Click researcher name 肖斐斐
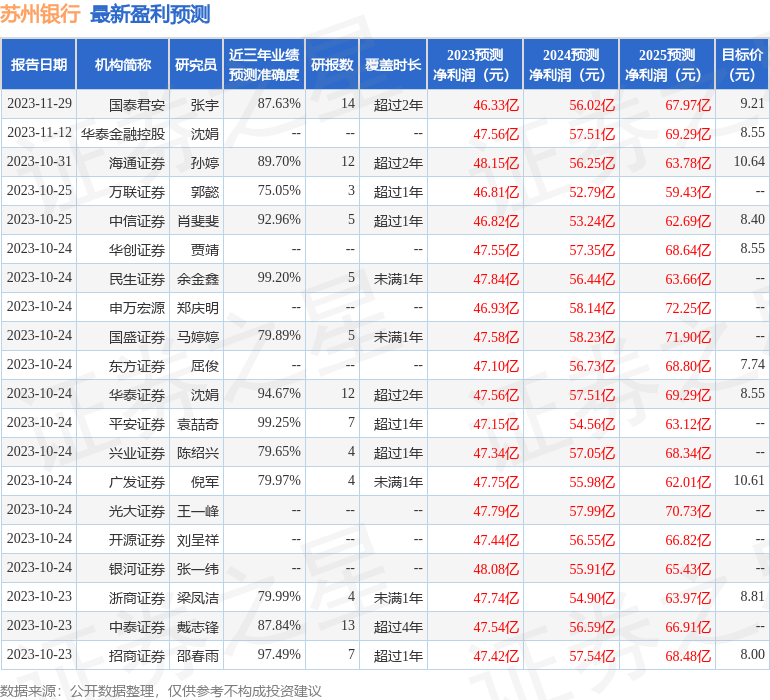The height and width of the screenshot is (700, 770). (198, 221)
